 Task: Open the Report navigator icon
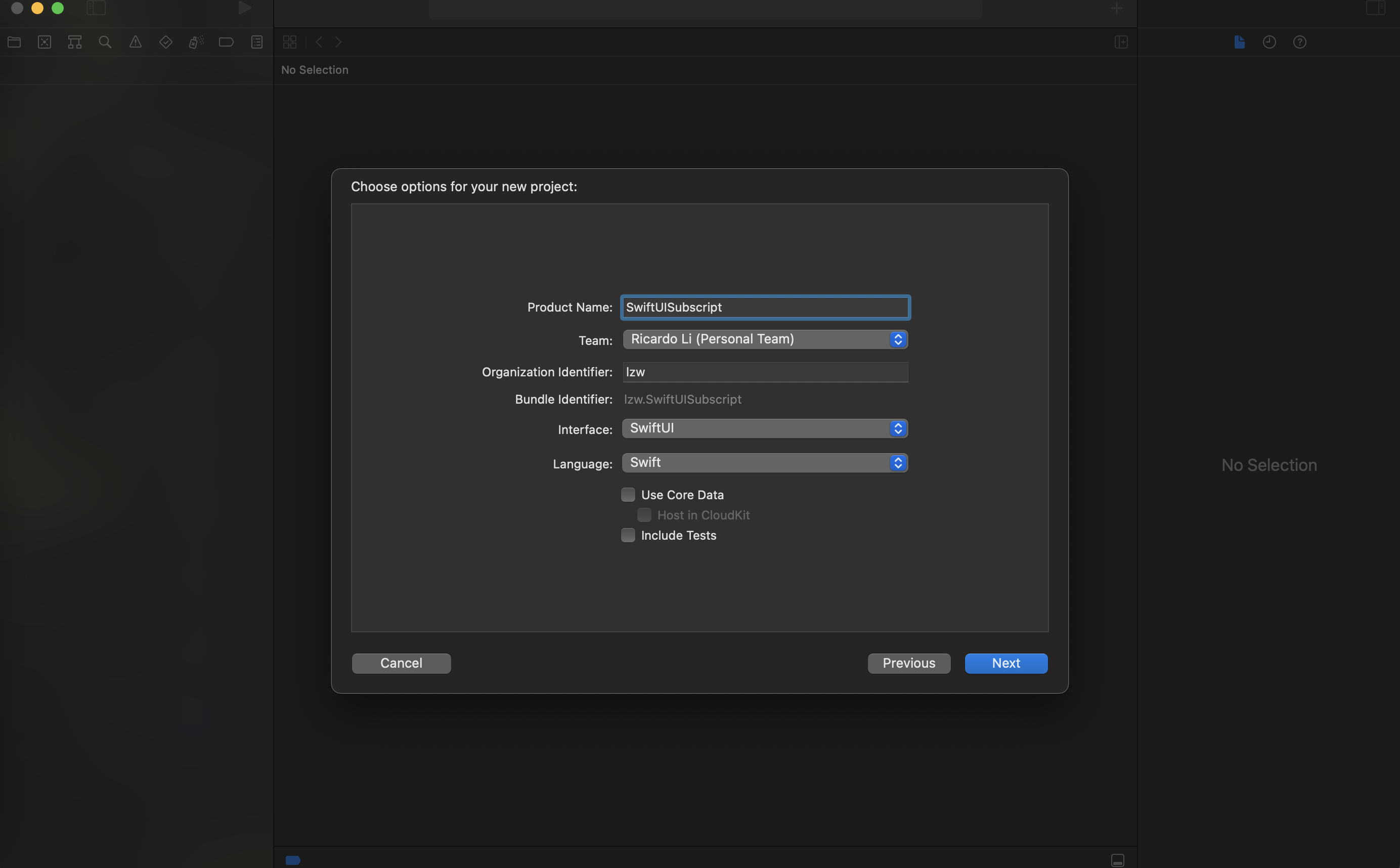coord(256,42)
